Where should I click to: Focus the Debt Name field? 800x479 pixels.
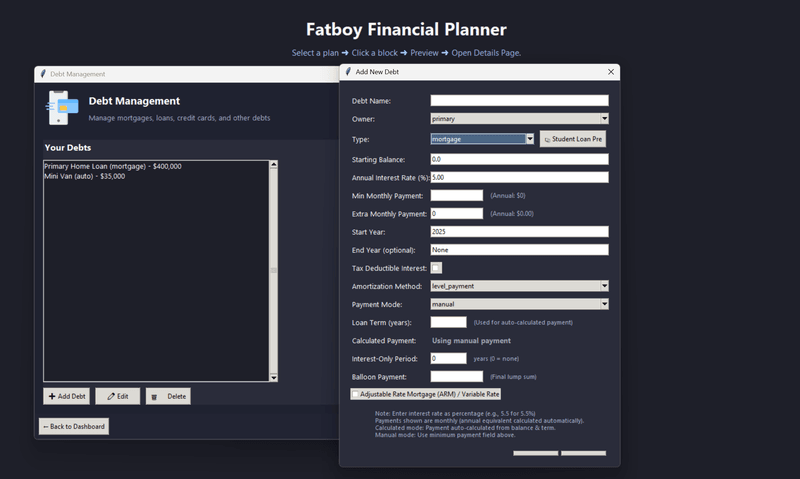click(x=519, y=100)
